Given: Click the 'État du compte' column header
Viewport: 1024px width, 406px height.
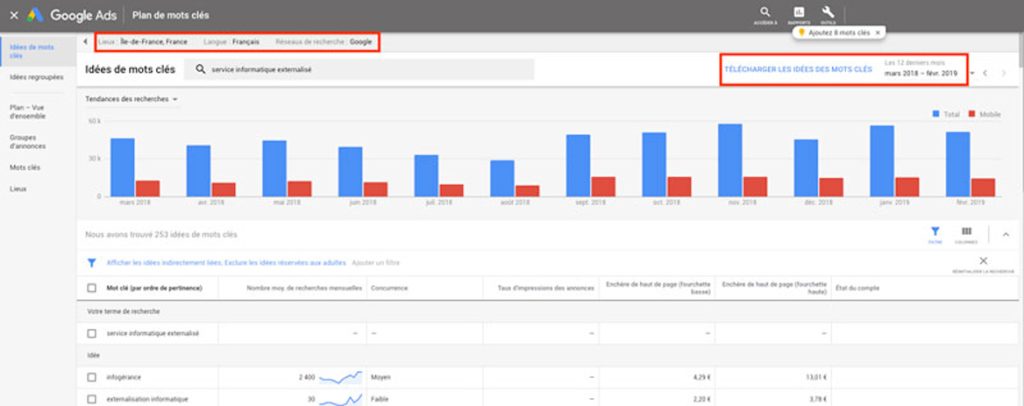Looking at the screenshot, I should pos(858,288).
